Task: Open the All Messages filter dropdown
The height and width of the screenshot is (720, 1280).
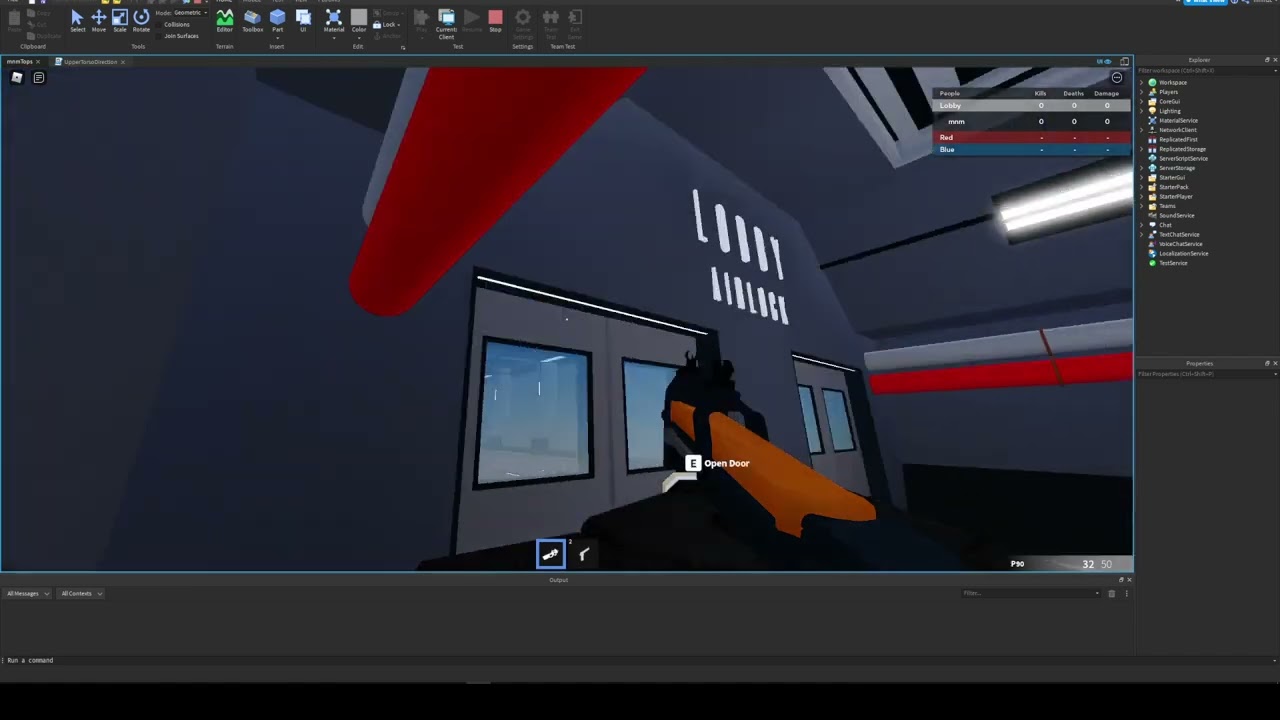Action: 27,593
